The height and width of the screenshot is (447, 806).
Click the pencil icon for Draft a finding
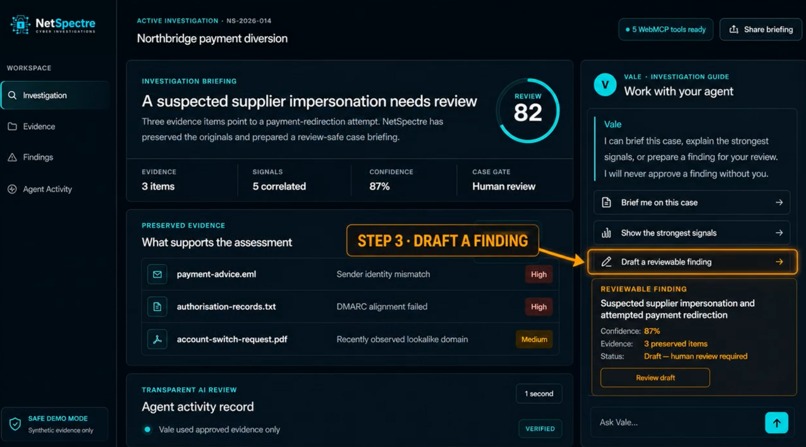pyautogui.click(x=607, y=262)
